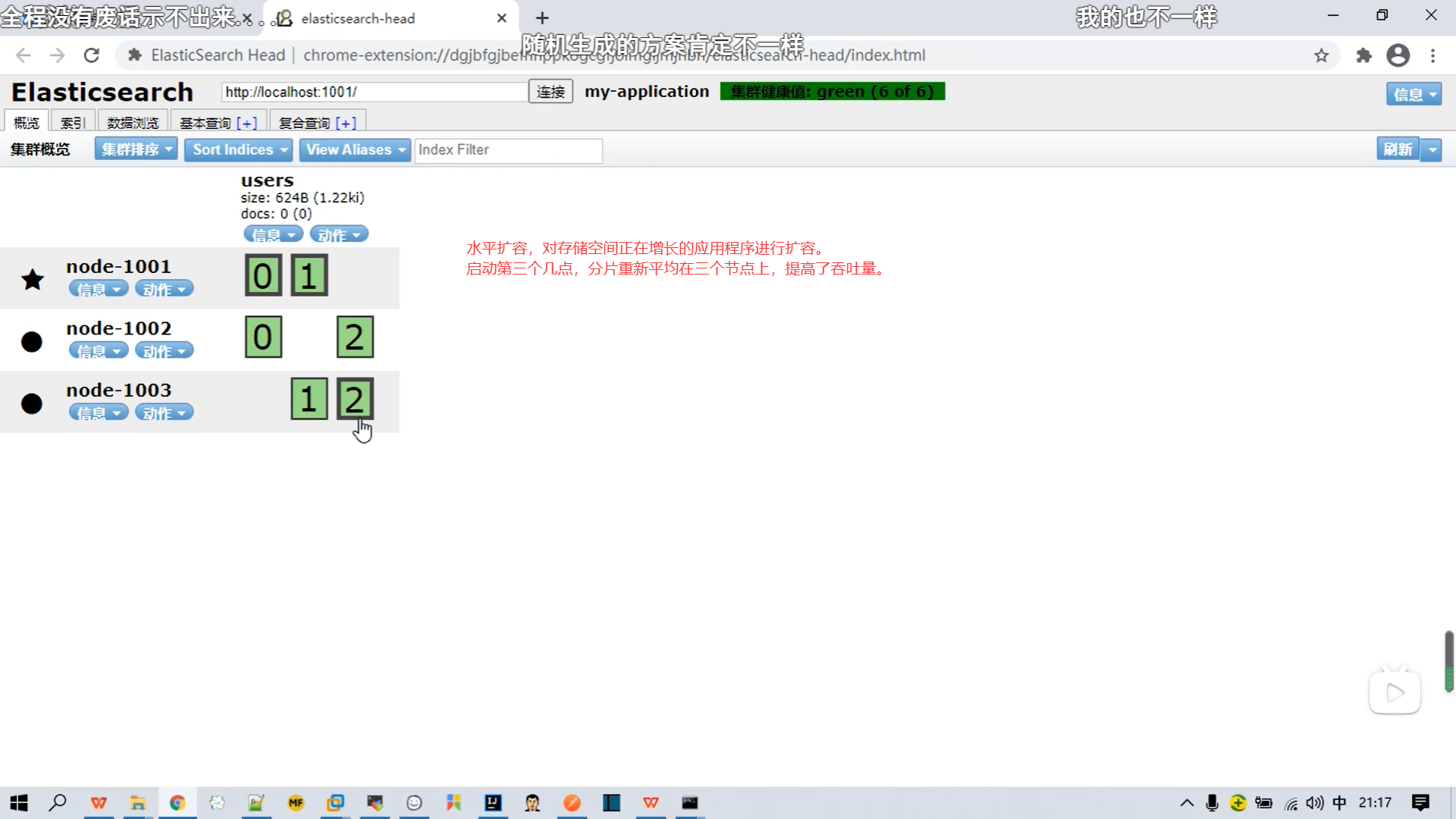Screen dimensions: 1456x819
Task: Focus the Index Filter field
Action: (x=508, y=150)
